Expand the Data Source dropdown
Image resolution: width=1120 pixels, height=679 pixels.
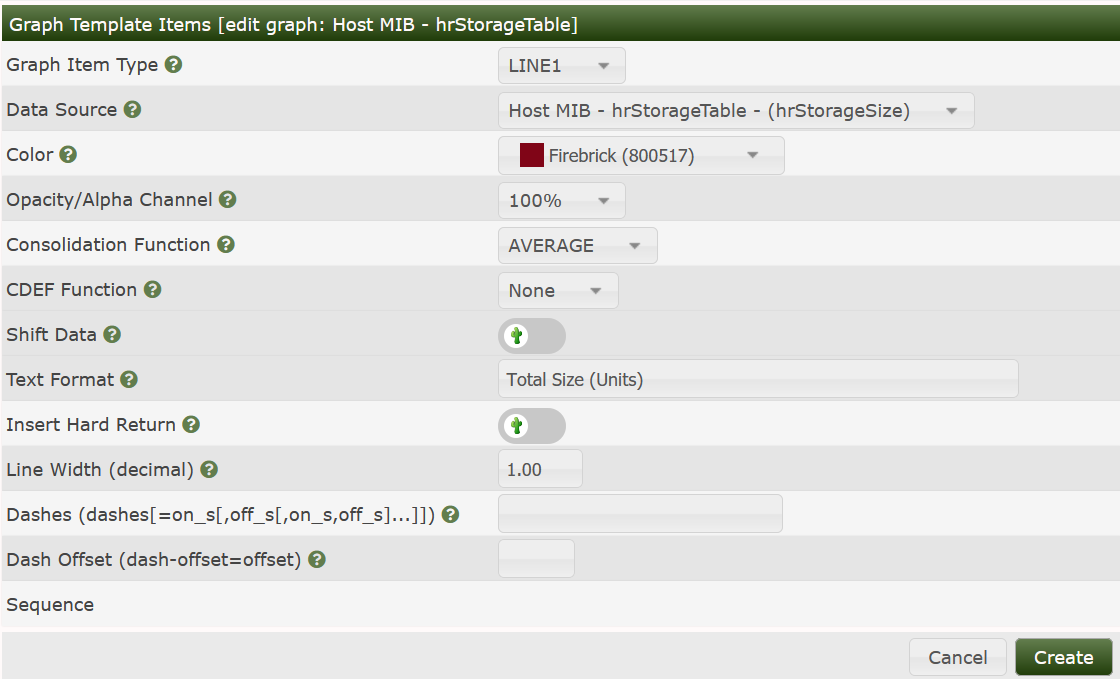pos(735,111)
